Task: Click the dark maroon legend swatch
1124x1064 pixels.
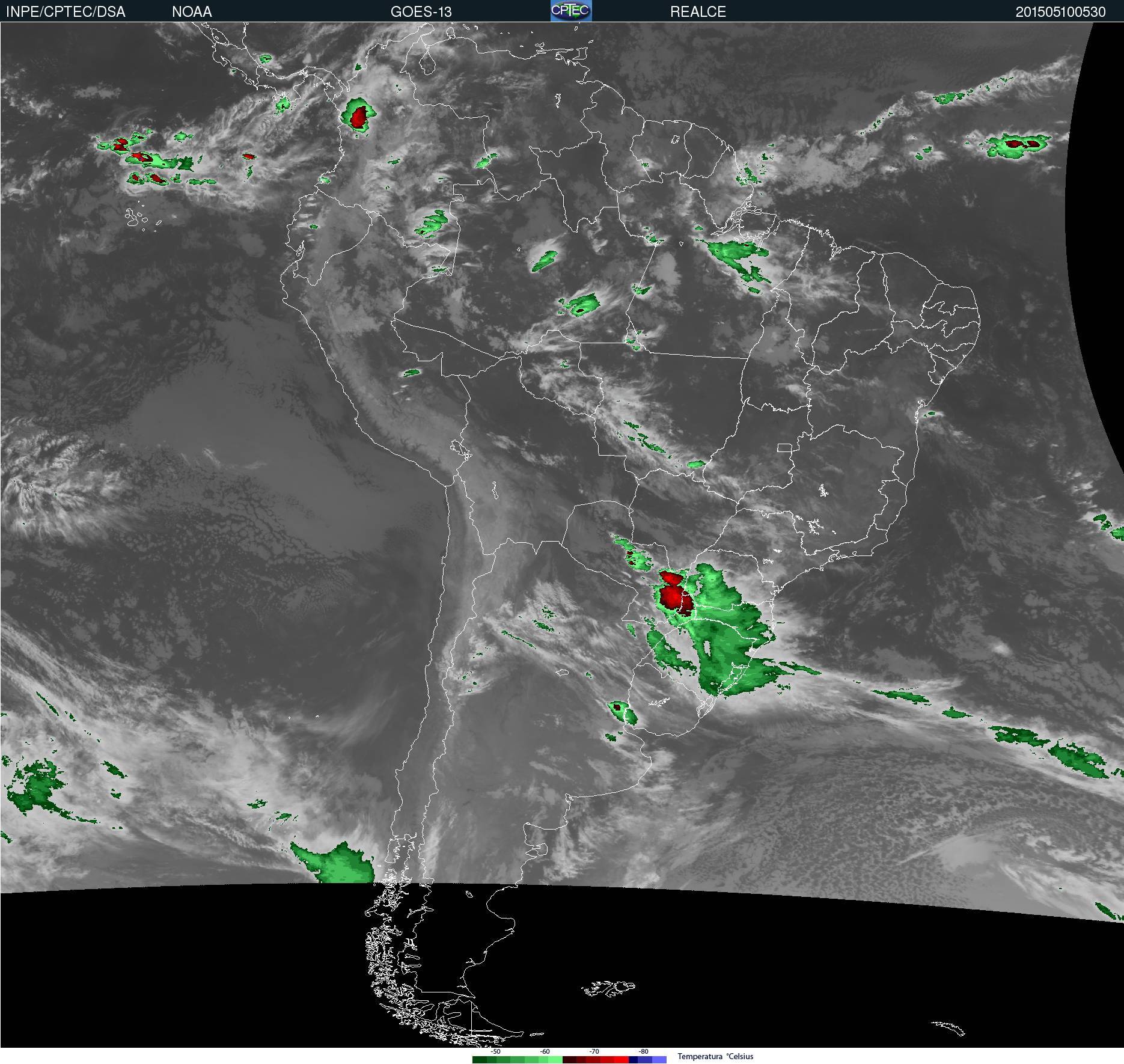Action: 569,1060
